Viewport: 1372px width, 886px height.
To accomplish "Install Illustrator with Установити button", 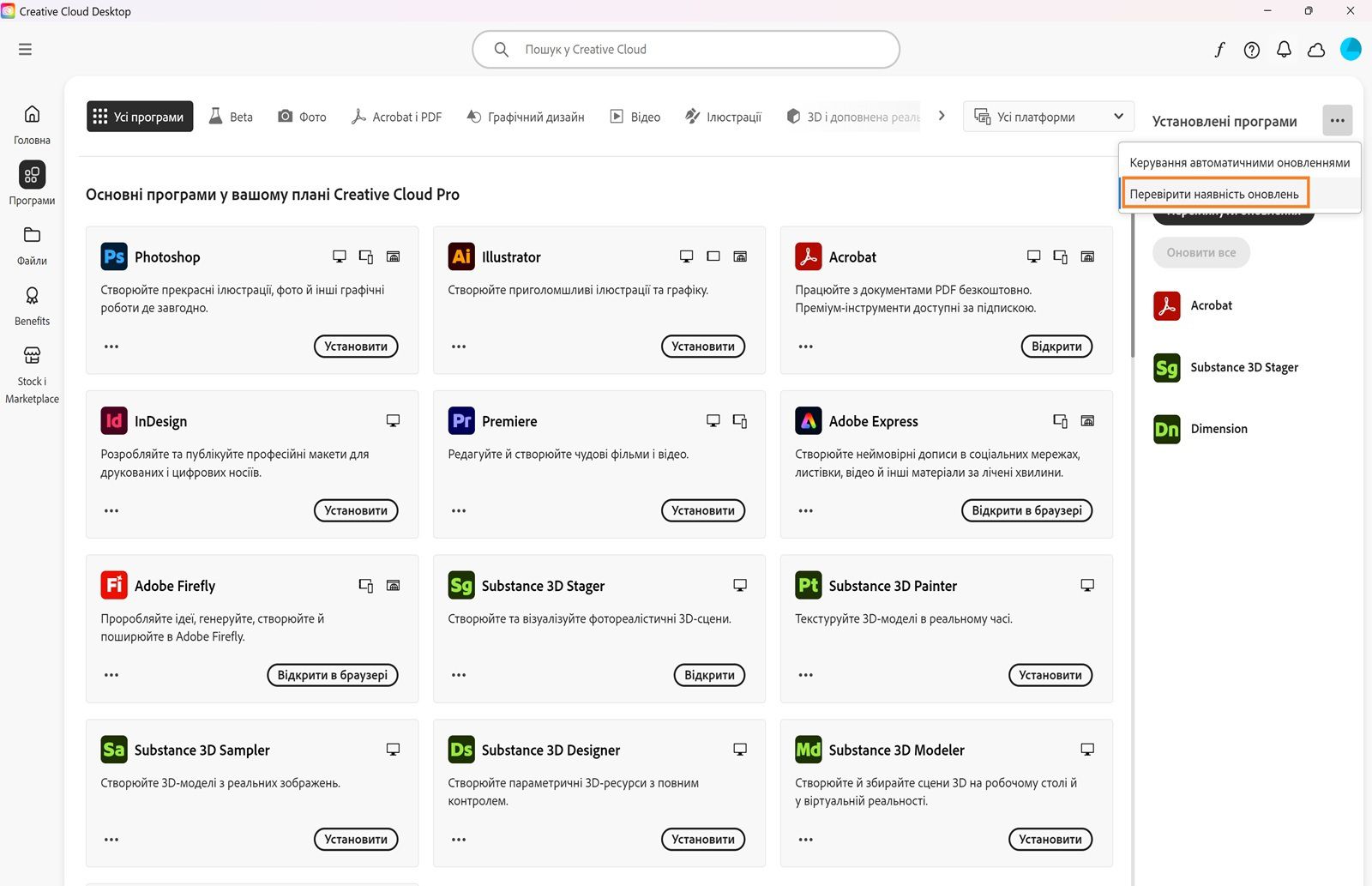I will (x=703, y=347).
